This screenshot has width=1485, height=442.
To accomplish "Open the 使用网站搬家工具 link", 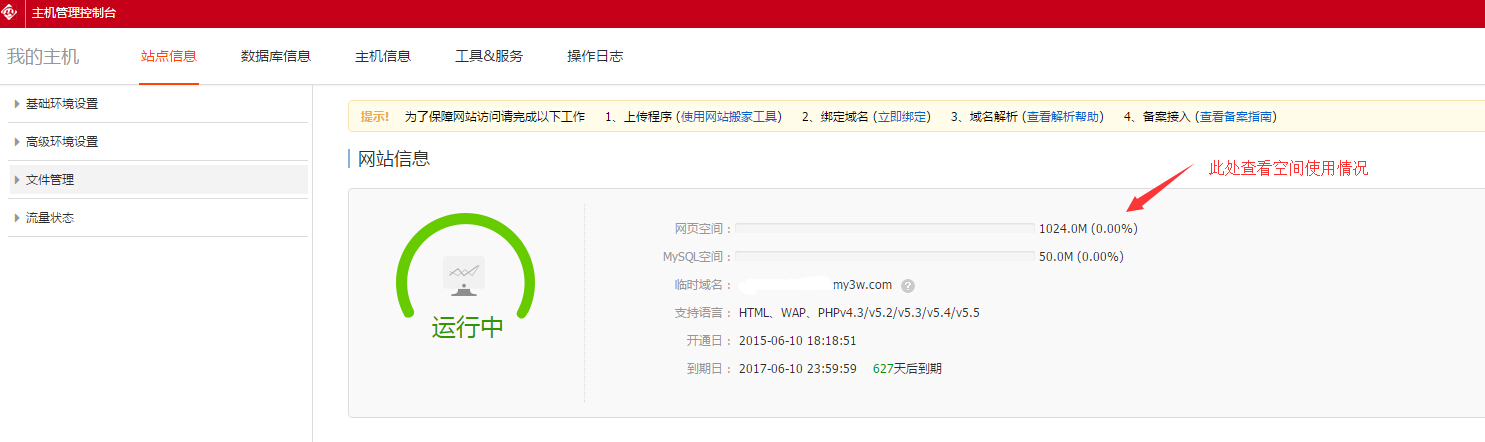I will (x=729, y=117).
